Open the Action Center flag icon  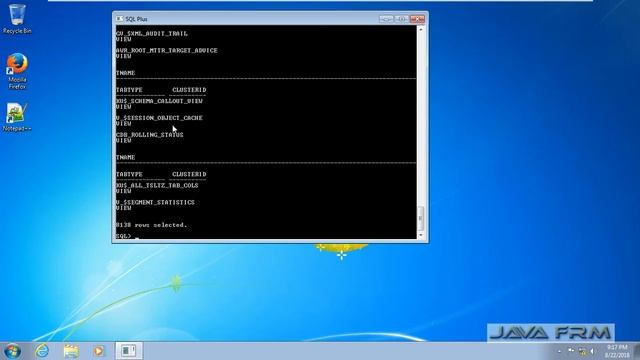(x=571, y=351)
